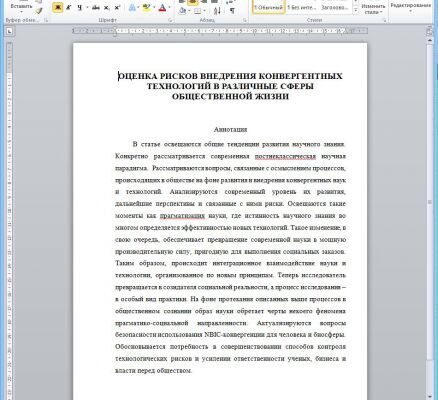Apply red font color
This screenshot has width=438, height=400.
pyautogui.click(x=162, y=8)
